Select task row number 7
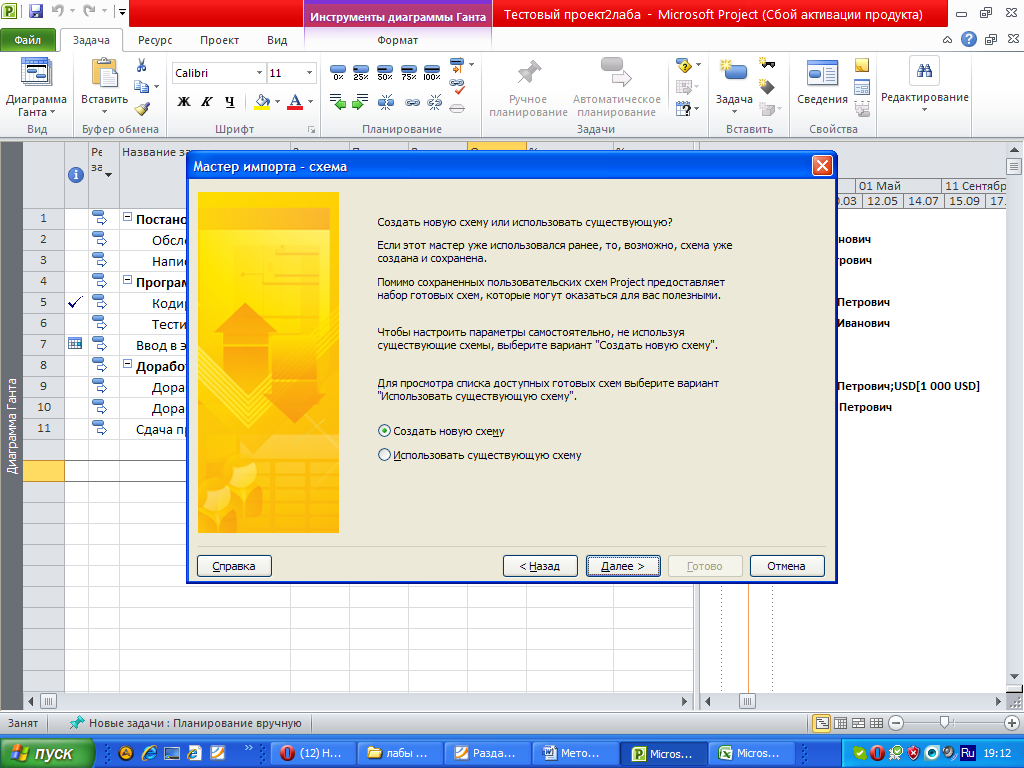The width and height of the screenshot is (1024, 768). [44, 344]
